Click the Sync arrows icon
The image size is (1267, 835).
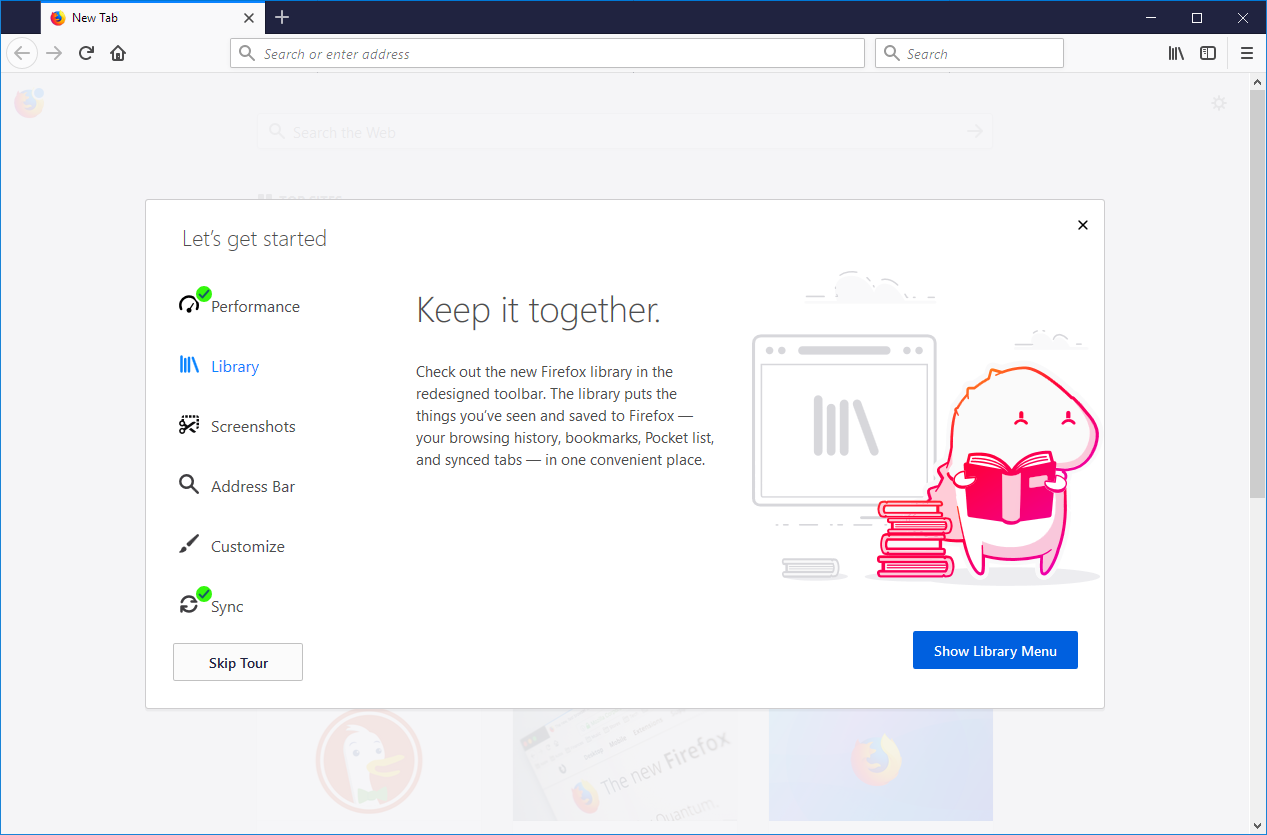tap(189, 604)
